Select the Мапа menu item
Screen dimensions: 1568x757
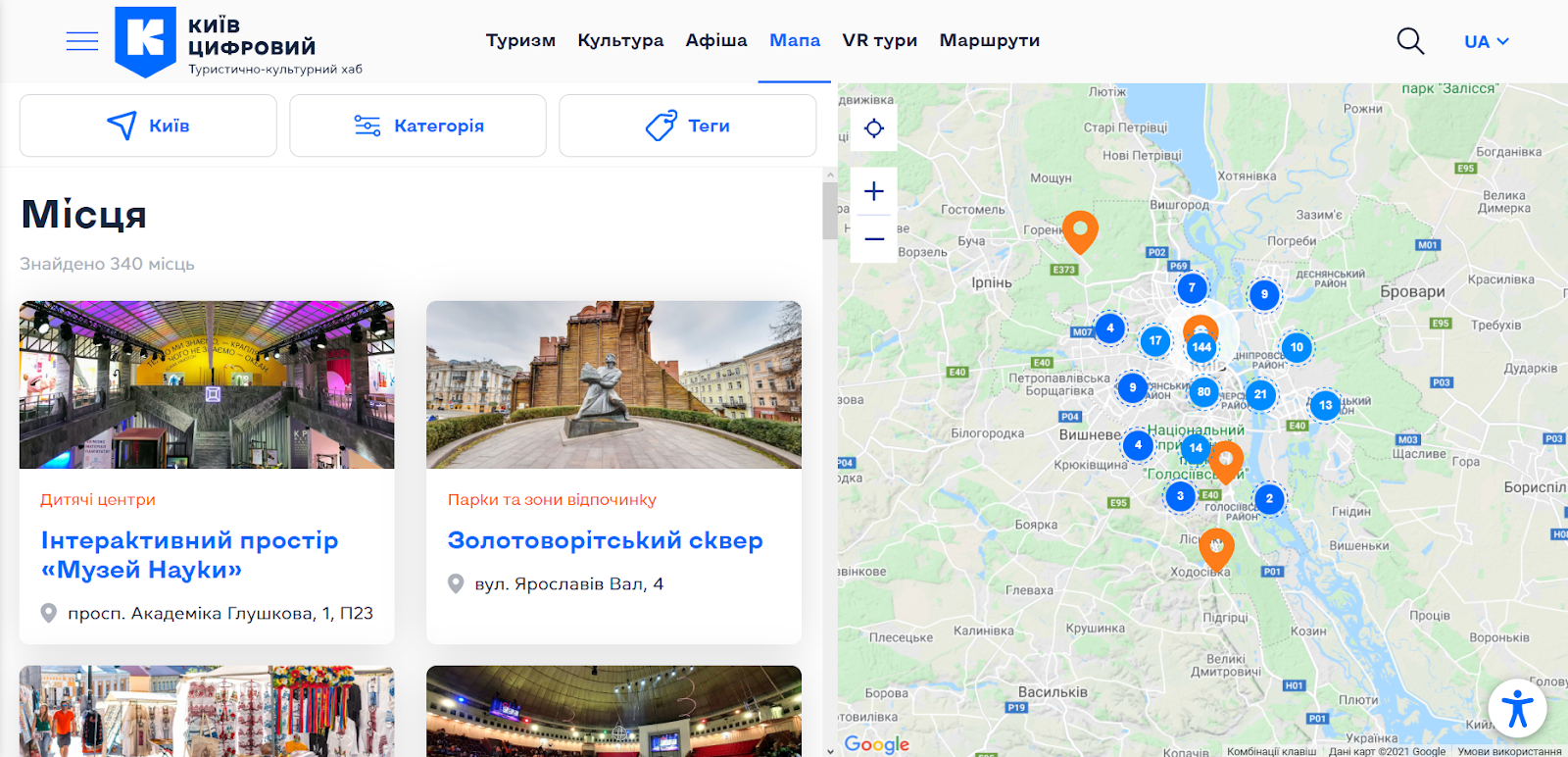click(795, 40)
